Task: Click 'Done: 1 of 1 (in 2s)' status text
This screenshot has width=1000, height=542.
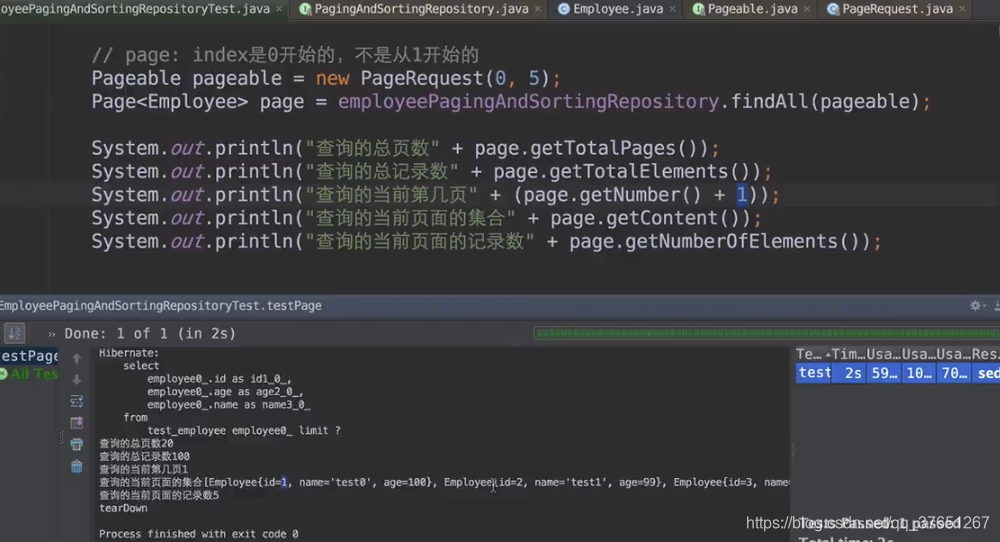Action: pyautogui.click(x=150, y=333)
